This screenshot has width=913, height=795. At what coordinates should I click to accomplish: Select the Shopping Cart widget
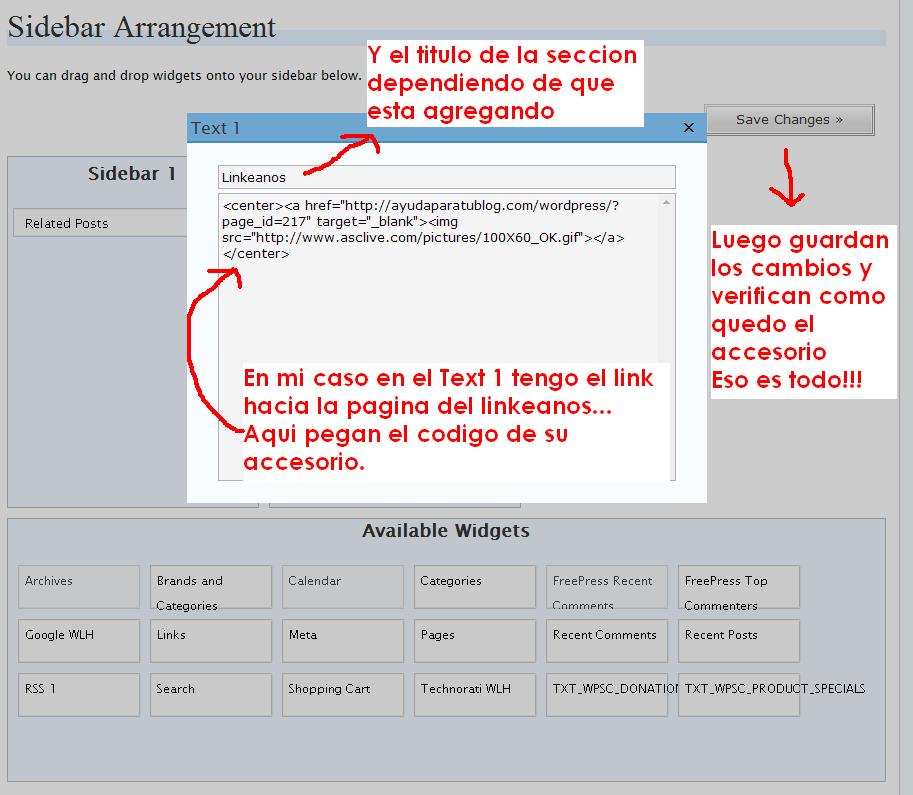342,694
